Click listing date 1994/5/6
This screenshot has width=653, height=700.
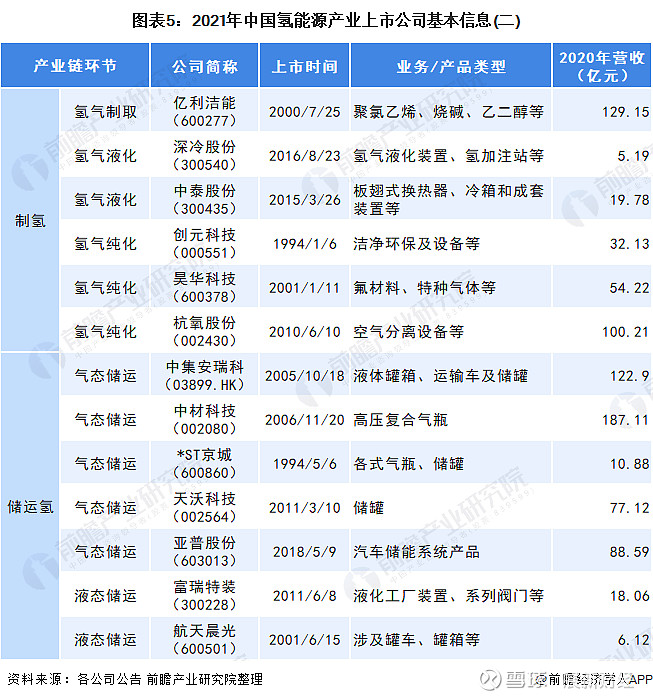(304, 464)
